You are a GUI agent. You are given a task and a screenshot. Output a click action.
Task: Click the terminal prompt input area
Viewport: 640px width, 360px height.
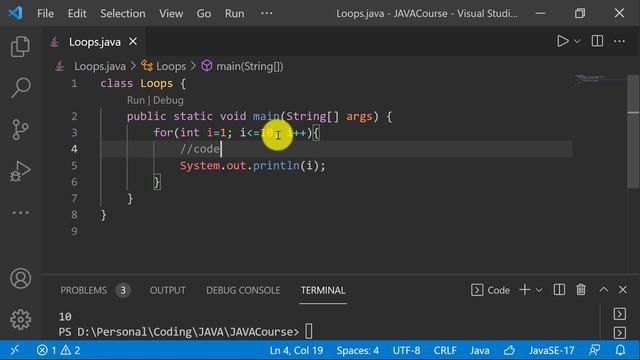coord(309,331)
